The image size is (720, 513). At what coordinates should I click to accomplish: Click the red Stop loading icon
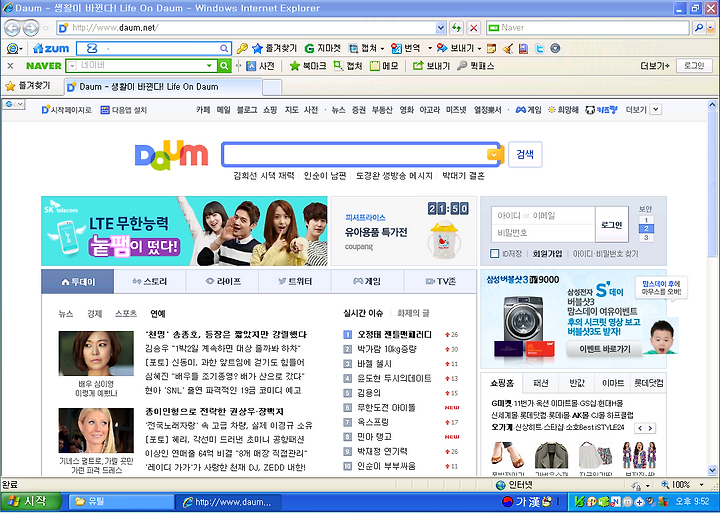coord(473,28)
